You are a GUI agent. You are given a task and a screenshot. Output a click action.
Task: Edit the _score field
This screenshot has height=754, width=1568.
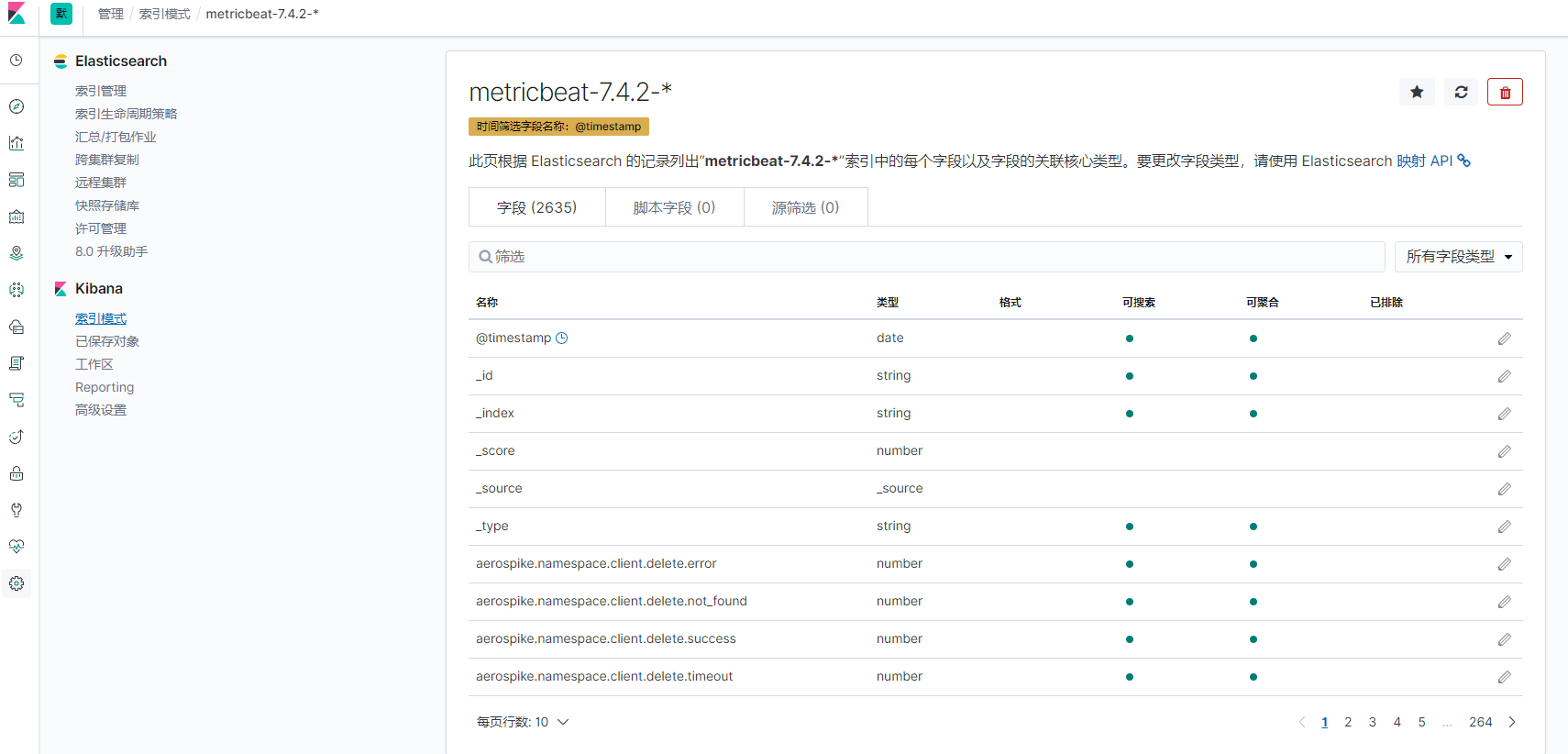pyautogui.click(x=1505, y=451)
